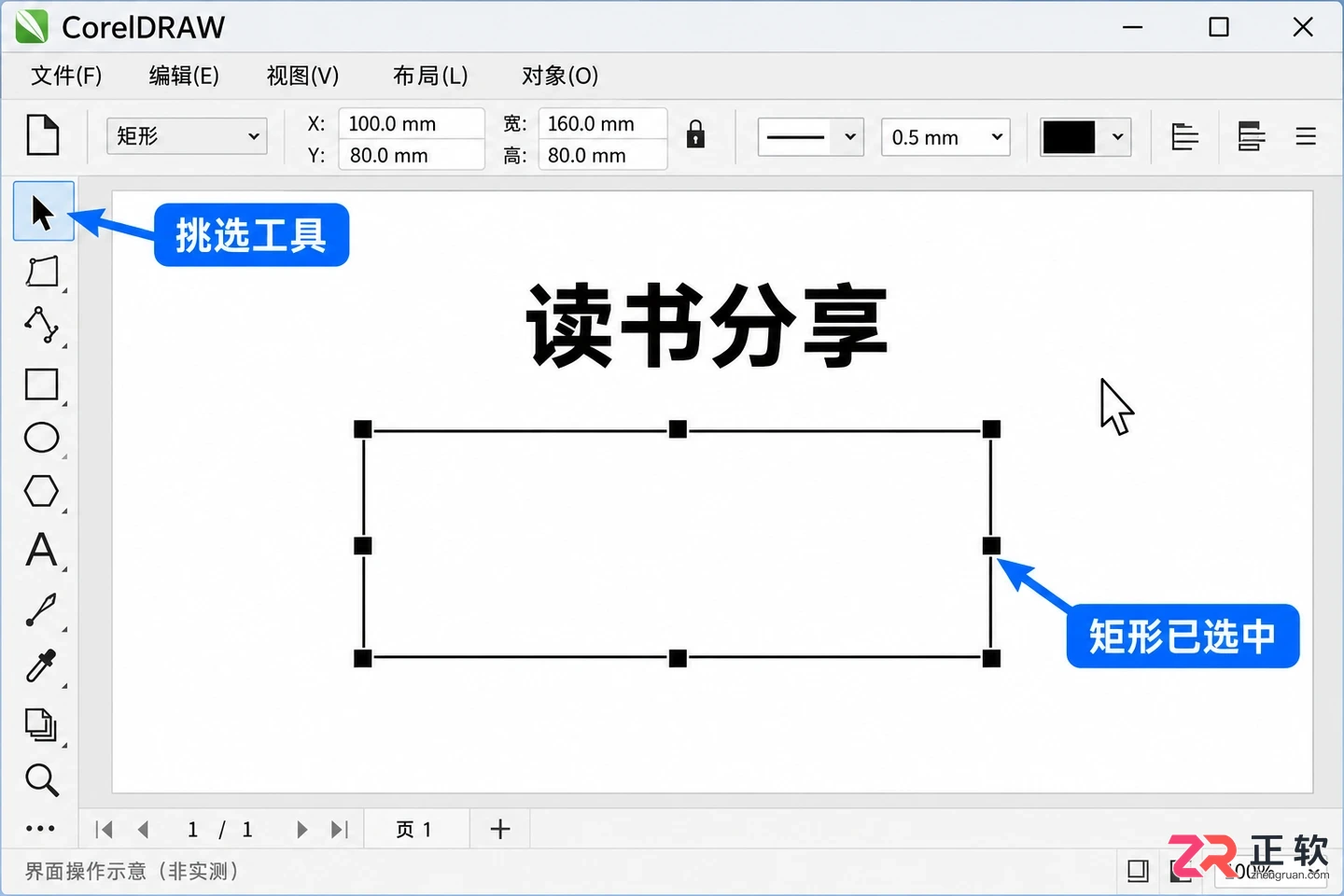Close the CorelDRAW window
This screenshot has height=896, width=1344.
[1304, 27]
